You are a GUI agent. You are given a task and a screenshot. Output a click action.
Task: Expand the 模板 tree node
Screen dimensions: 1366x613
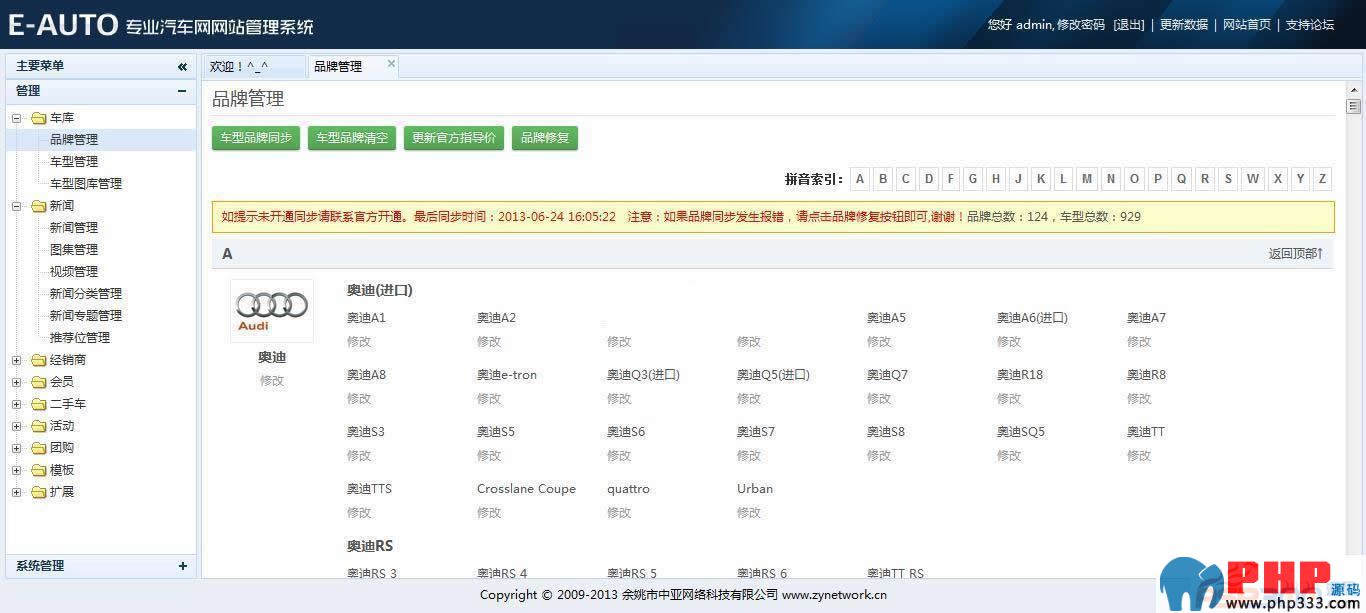tap(17, 470)
